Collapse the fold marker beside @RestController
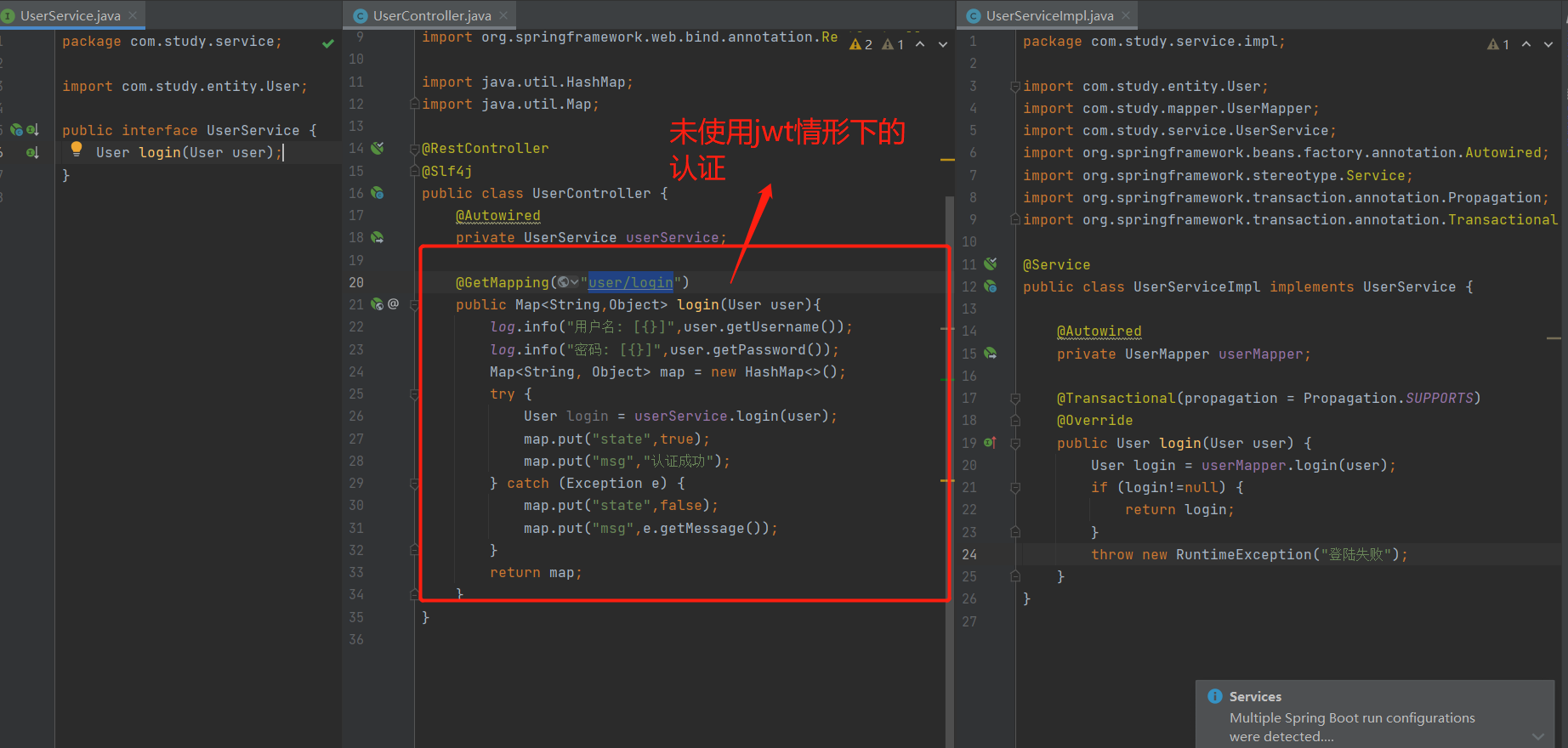The height and width of the screenshot is (748, 1568). 415,148
